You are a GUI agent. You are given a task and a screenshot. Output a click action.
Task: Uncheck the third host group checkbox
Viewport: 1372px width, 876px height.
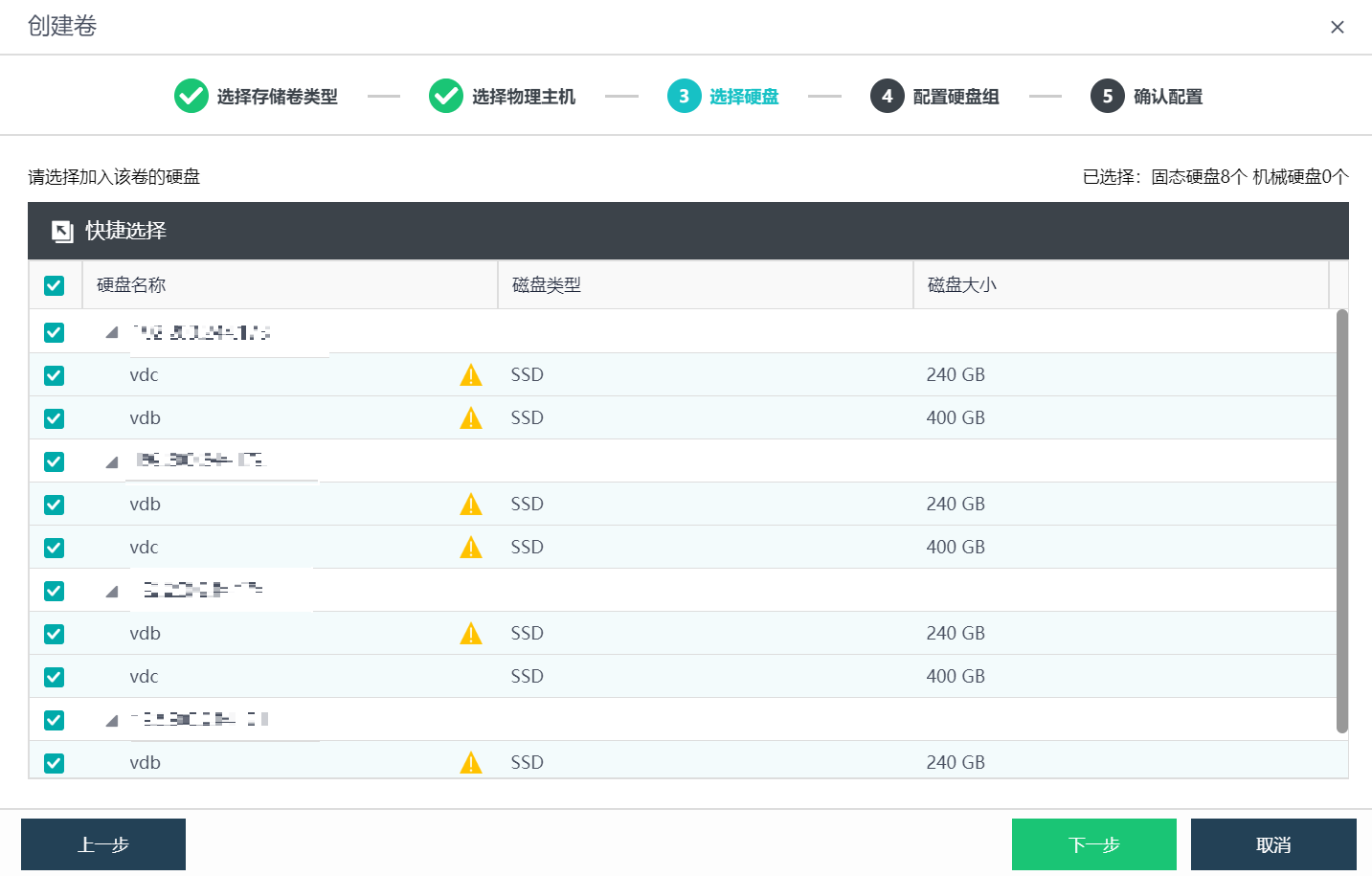pos(55,591)
